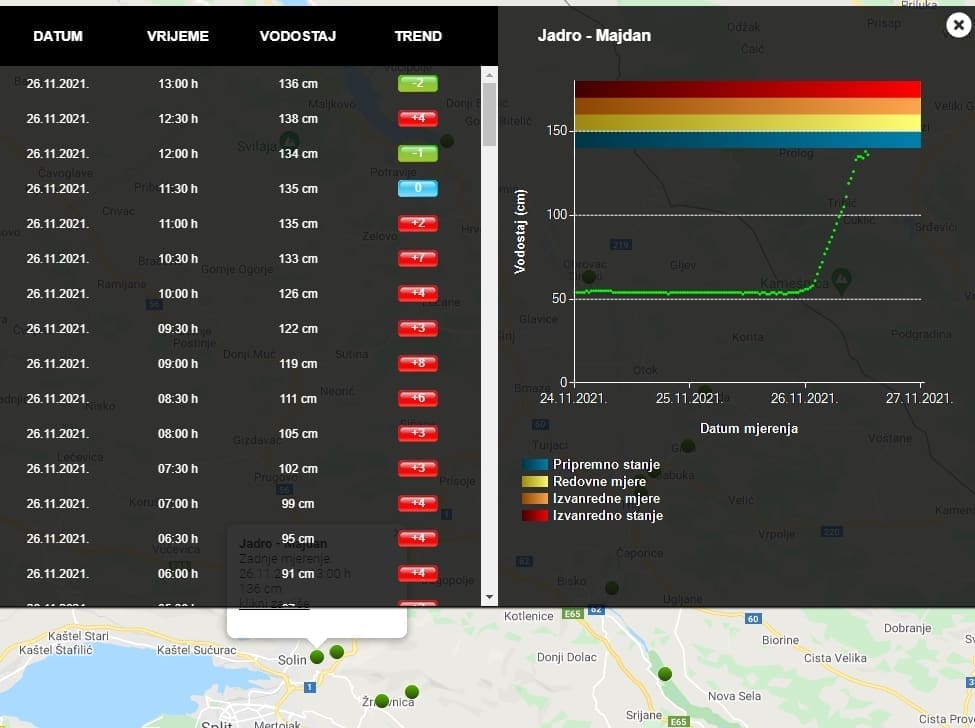Select the 136 cm water level reading
This screenshot has width=975, height=728.
(x=298, y=84)
